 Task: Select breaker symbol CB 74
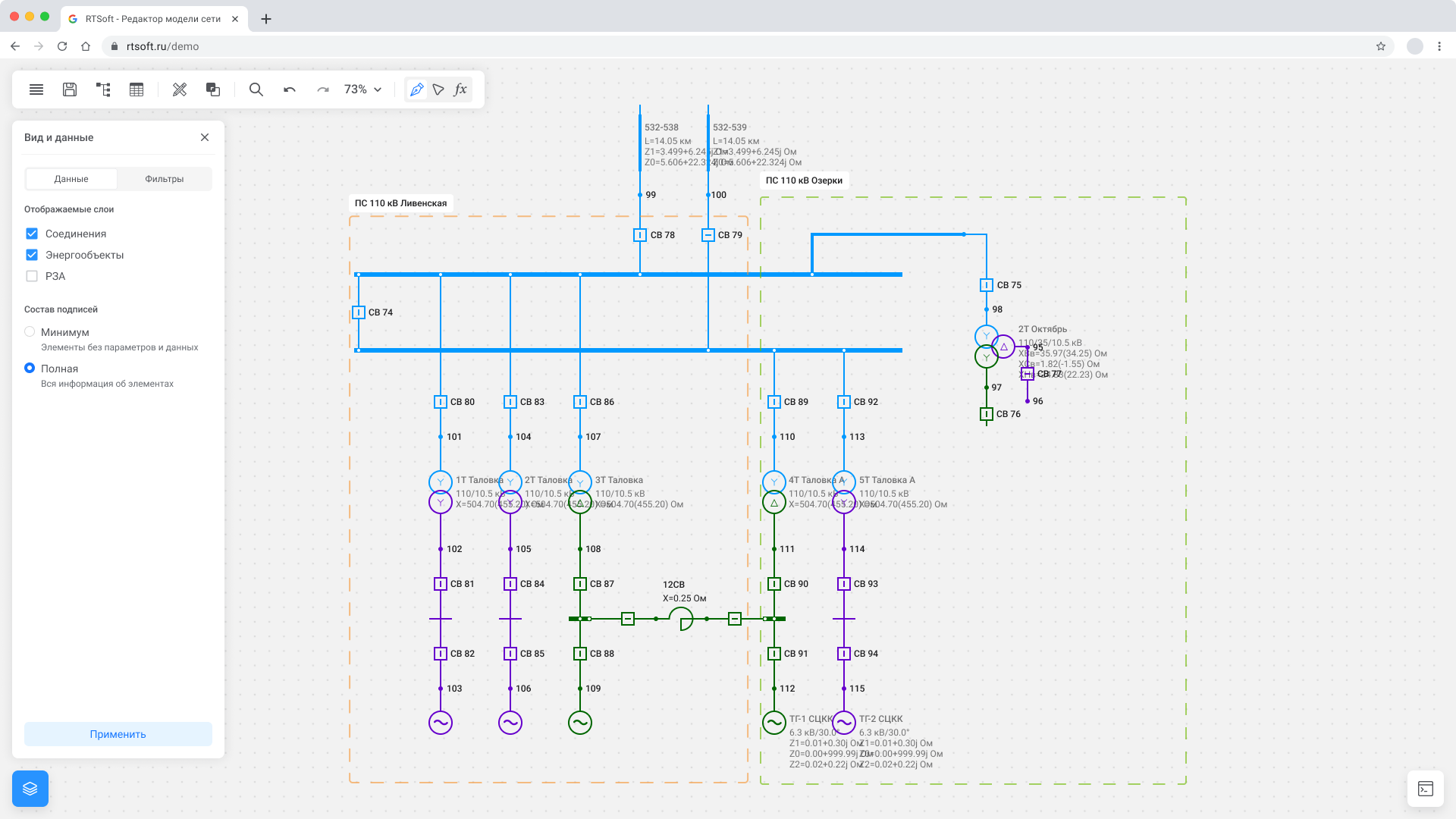click(x=359, y=312)
